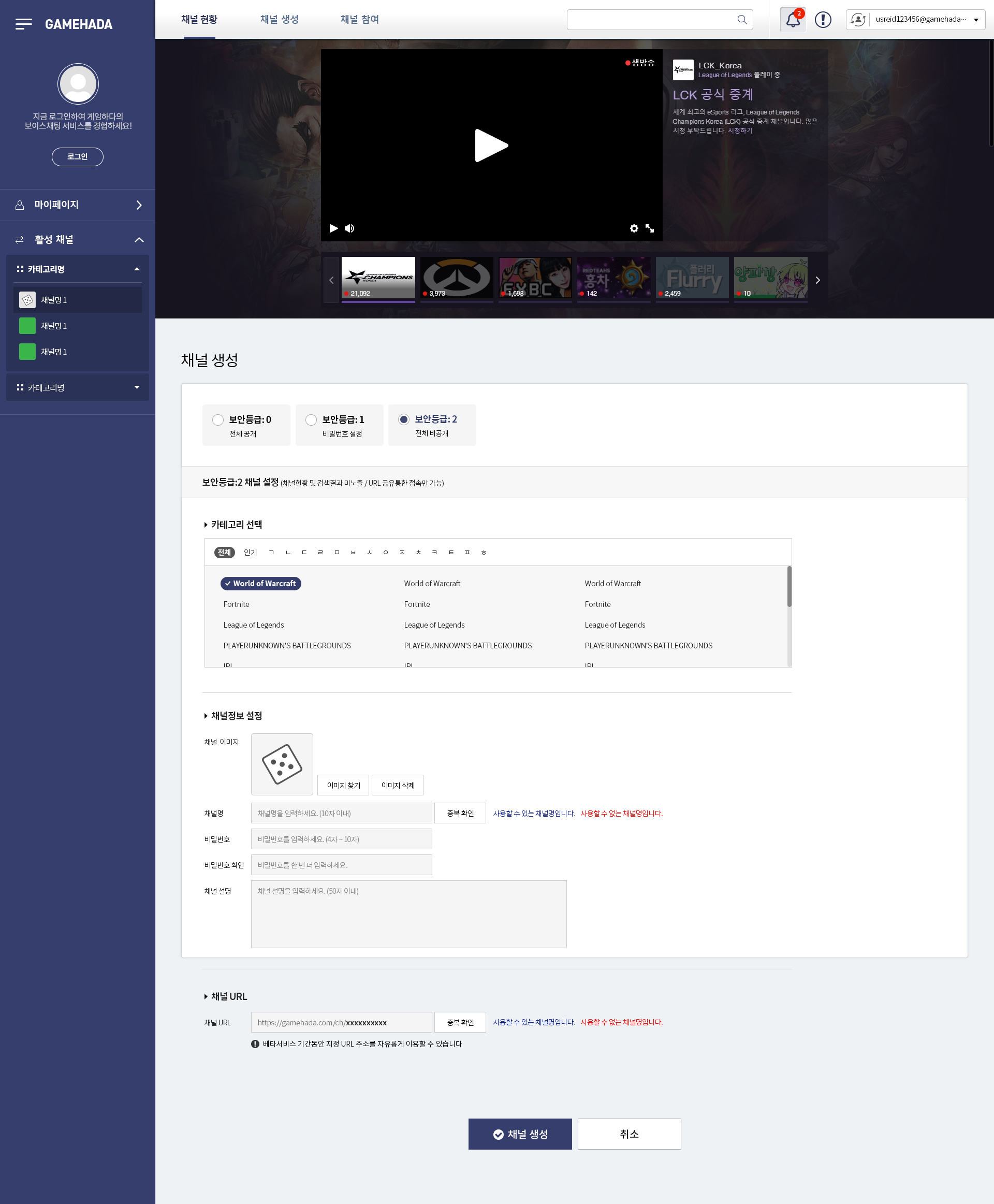Collapse 활성 채널 section chevron

point(139,239)
